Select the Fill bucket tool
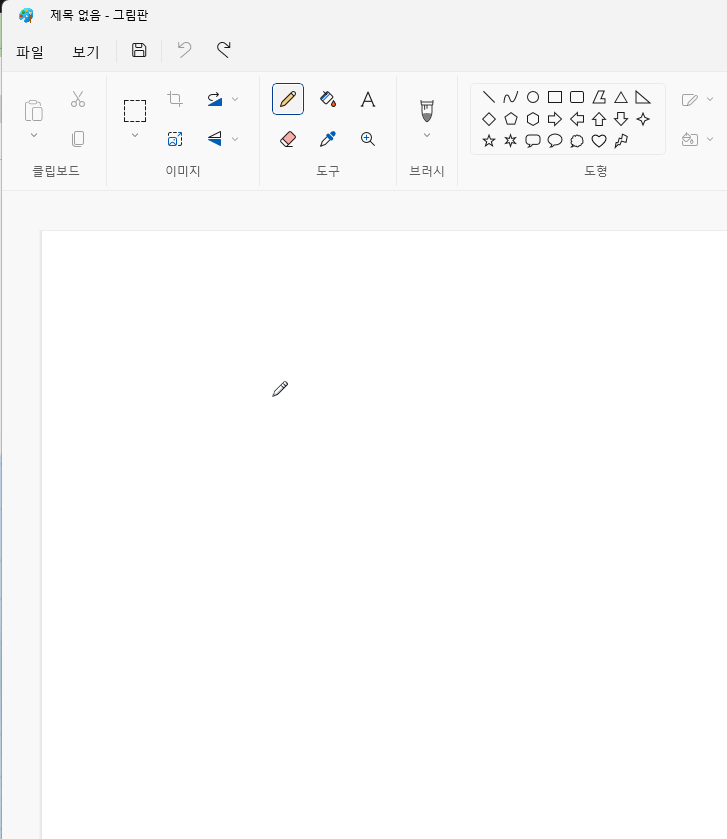Screen dimensions: 727x839 coord(328,99)
